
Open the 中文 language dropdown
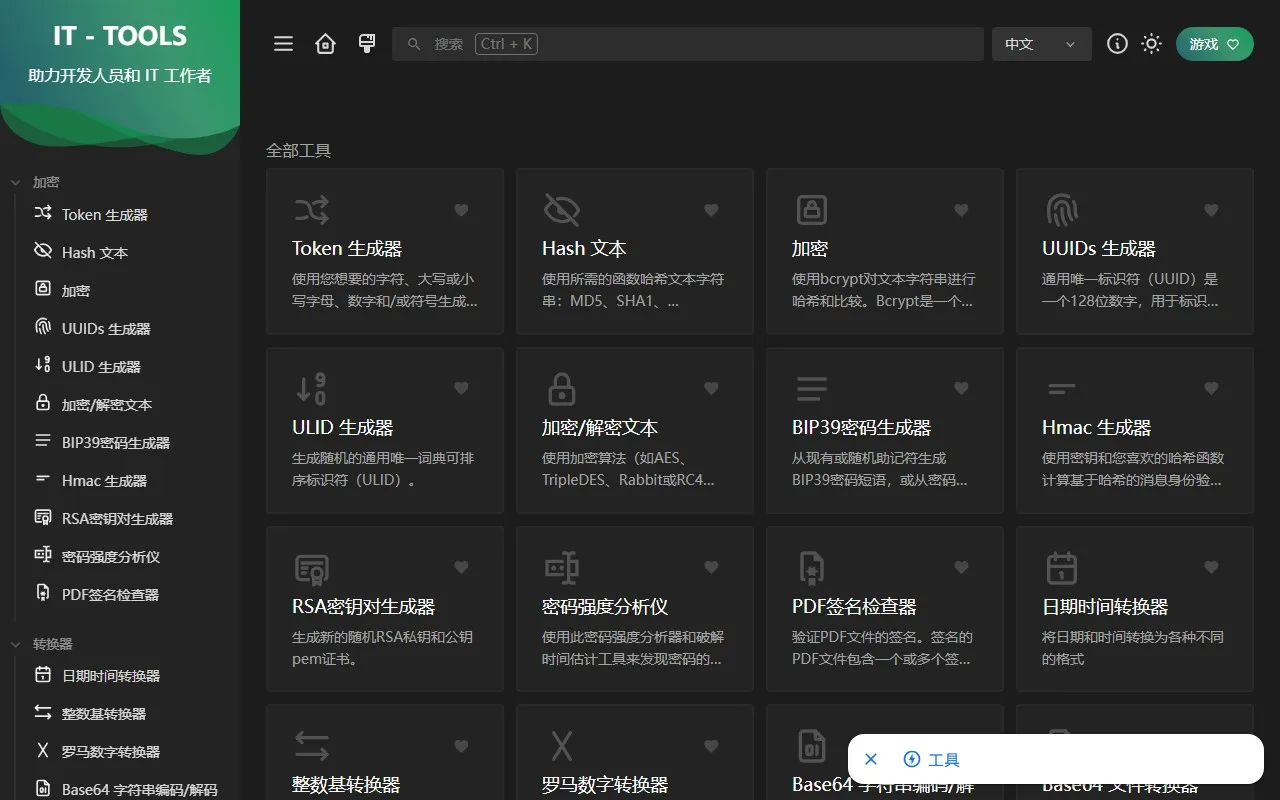pos(1041,44)
